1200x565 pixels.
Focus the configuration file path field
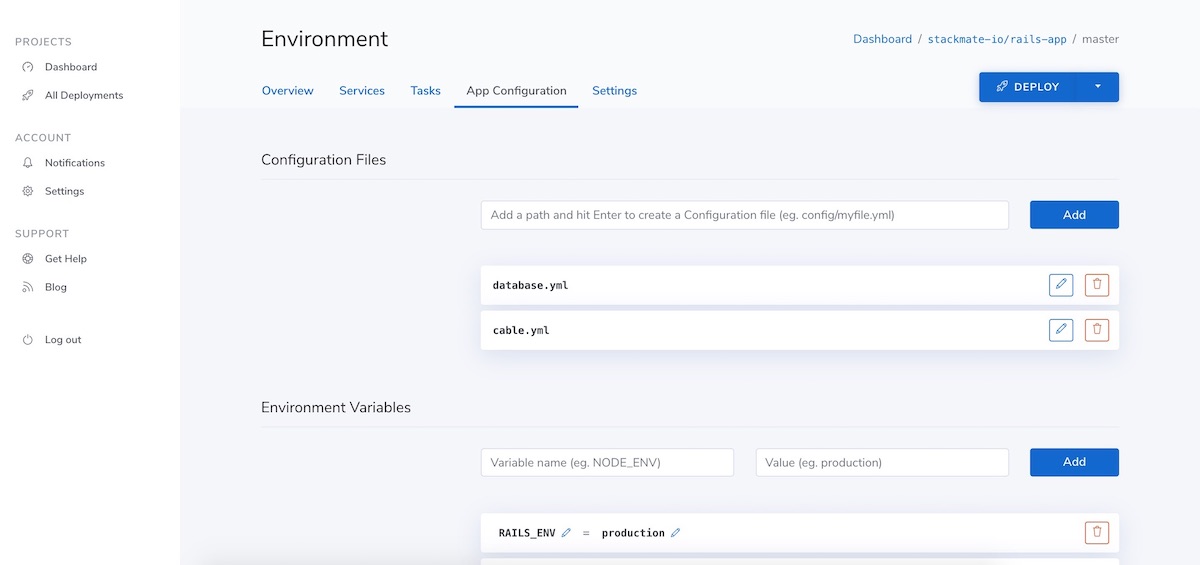pos(745,215)
